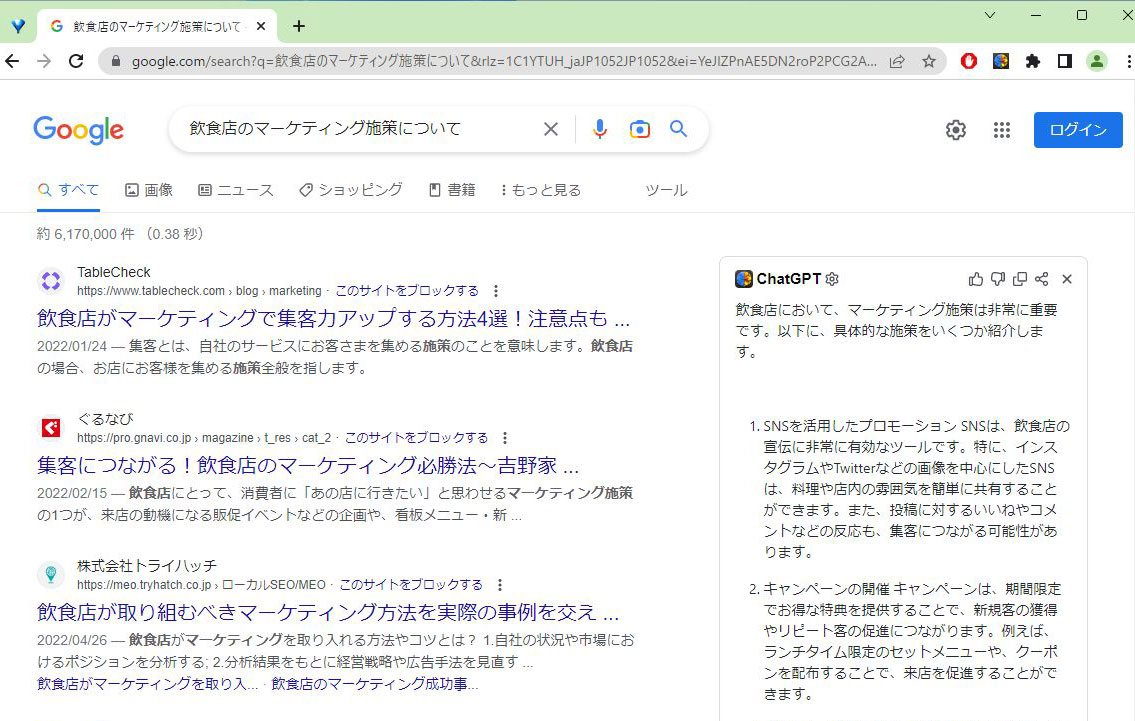Copy the ChatGPT response
This screenshot has width=1135, height=721.
(1019, 279)
